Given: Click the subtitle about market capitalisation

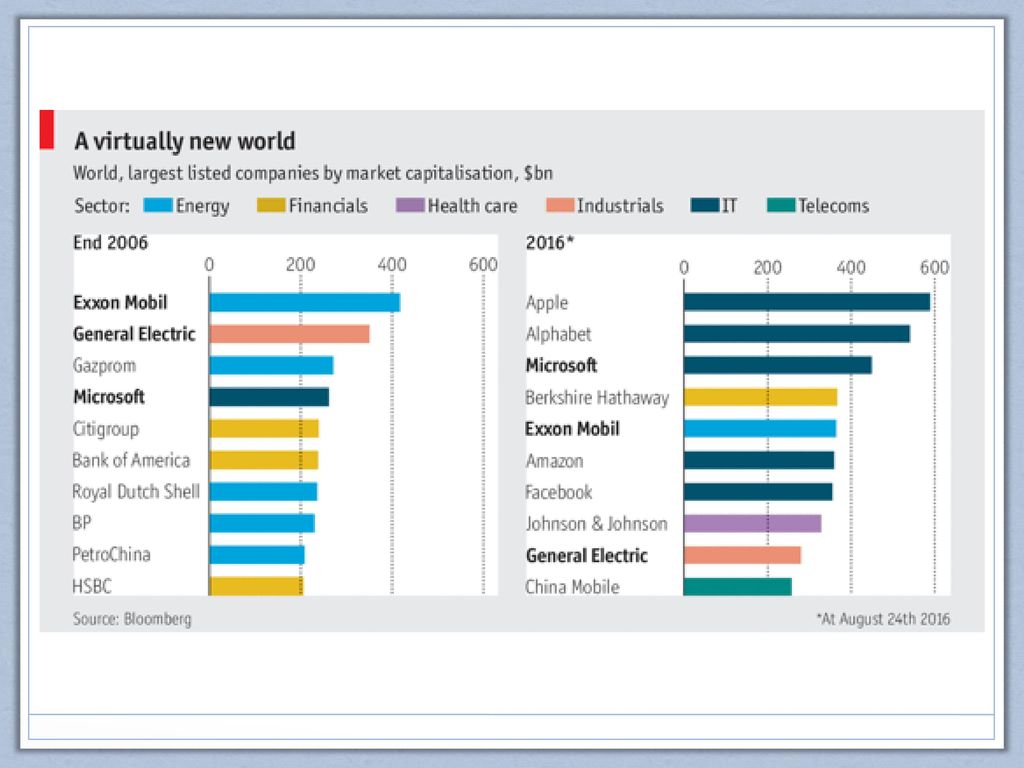Looking at the screenshot, I should [x=313, y=174].
